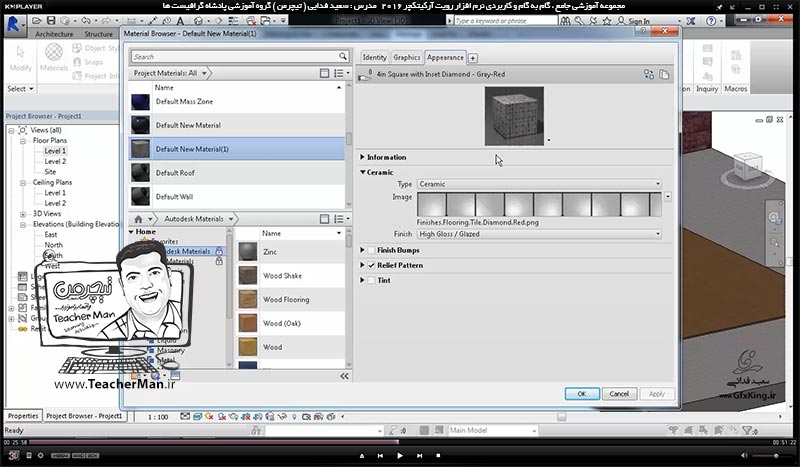Screen dimensions: 800x467
Task: Open the Main Model design options dropdown
Action: click(493, 430)
